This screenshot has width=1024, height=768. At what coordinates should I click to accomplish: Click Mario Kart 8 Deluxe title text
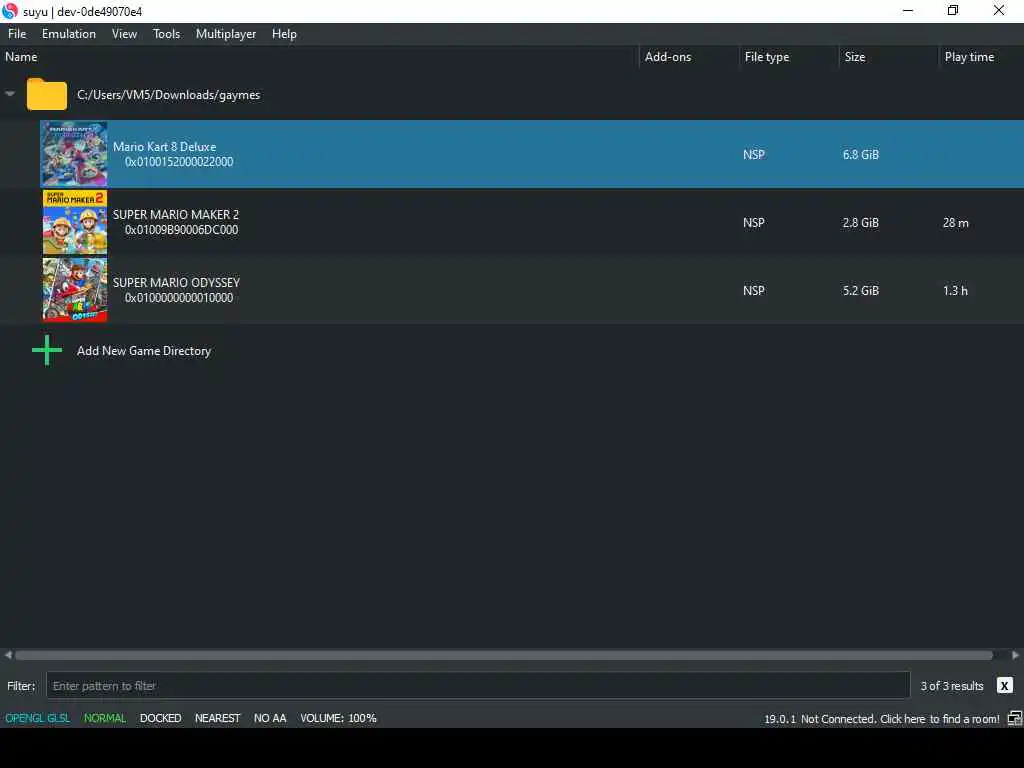pyautogui.click(x=165, y=147)
